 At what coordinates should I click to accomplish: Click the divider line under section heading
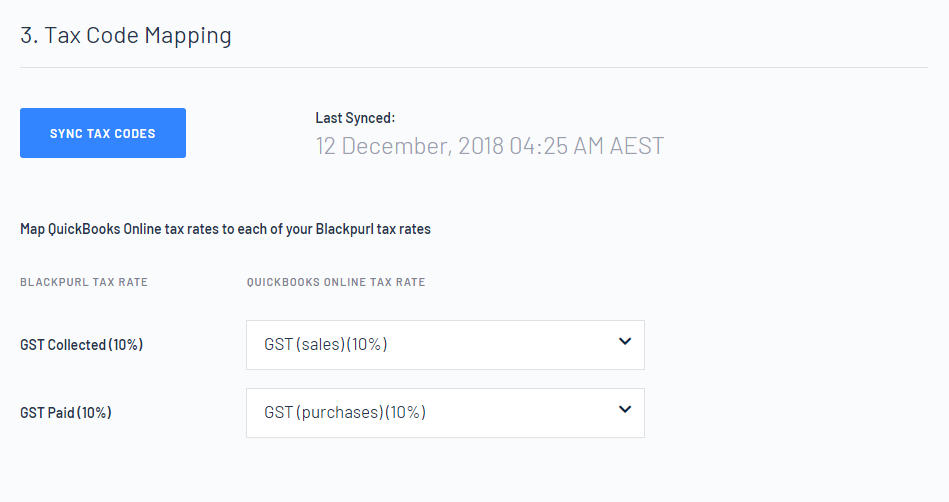tap(474, 67)
